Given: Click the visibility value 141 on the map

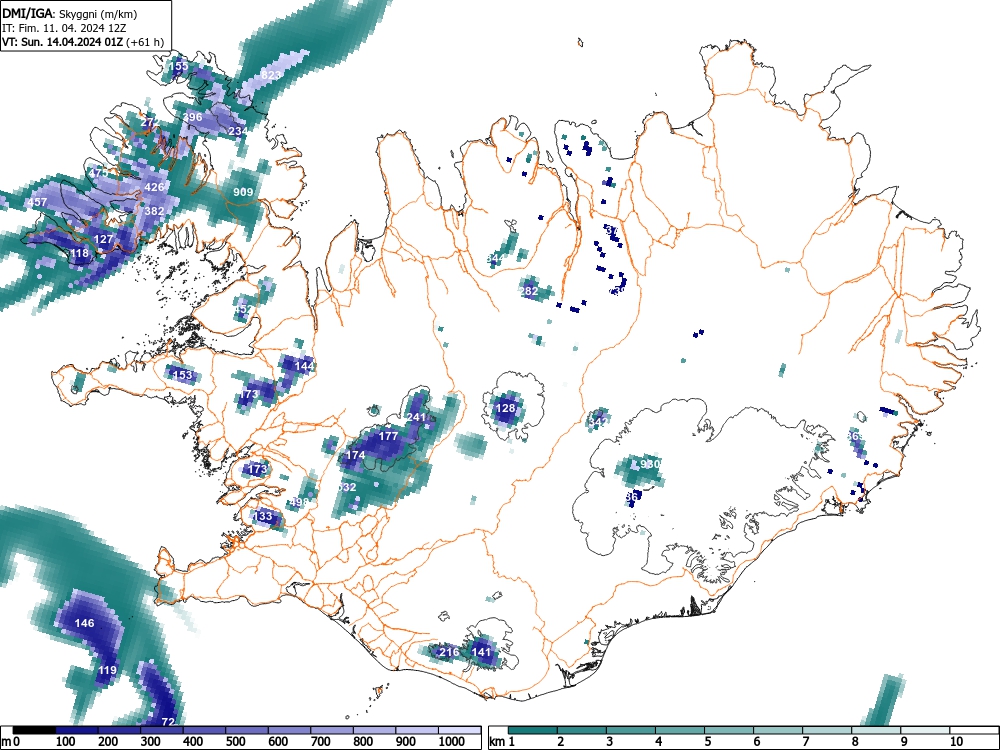Looking at the screenshot, I should [x=481, y=652].
